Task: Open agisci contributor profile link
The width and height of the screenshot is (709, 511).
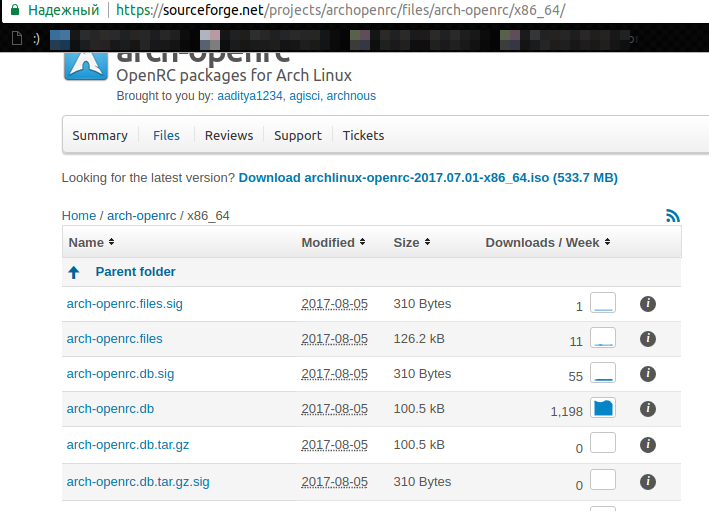Action: coord(305,96)
